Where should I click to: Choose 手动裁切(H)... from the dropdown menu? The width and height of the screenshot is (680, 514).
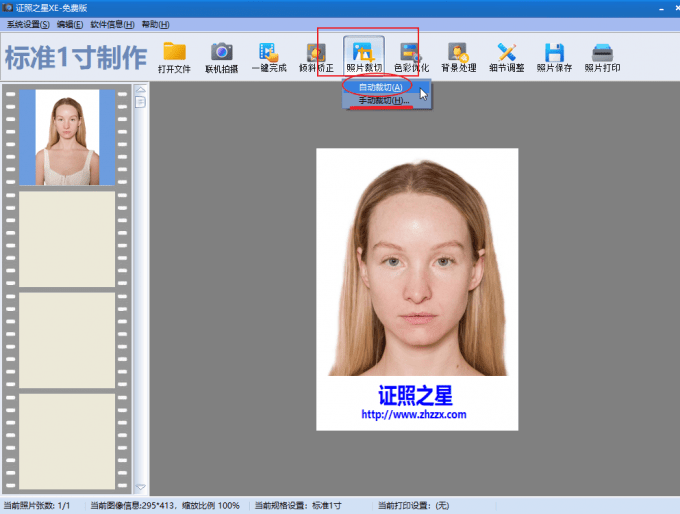[383, 101]
